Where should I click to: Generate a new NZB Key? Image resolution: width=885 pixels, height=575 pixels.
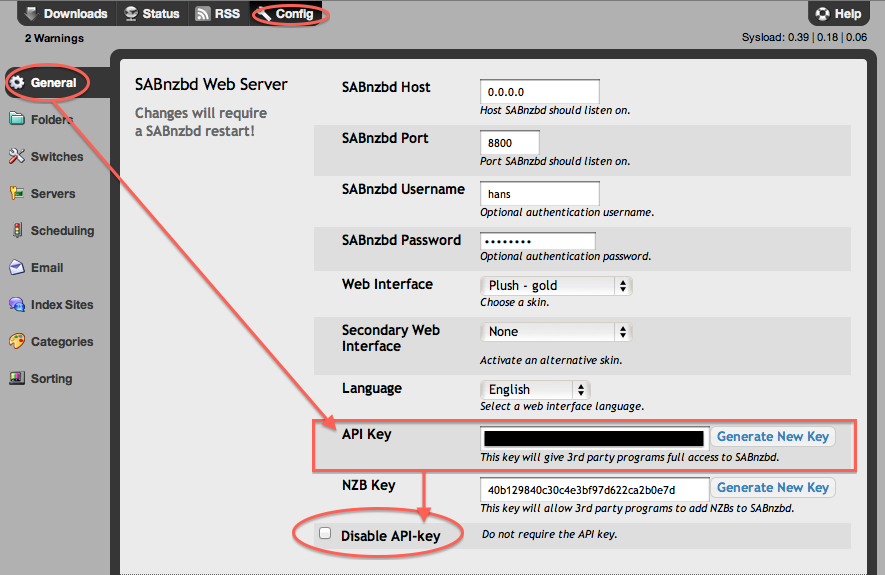point(773,488)
